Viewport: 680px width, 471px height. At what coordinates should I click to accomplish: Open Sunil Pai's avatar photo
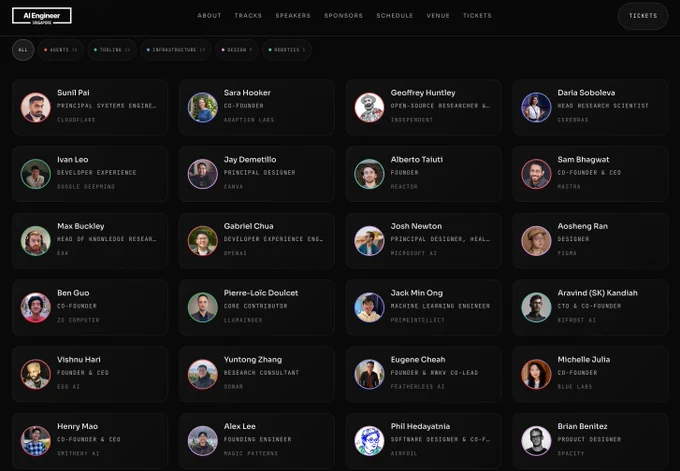(x=36, y=107)
